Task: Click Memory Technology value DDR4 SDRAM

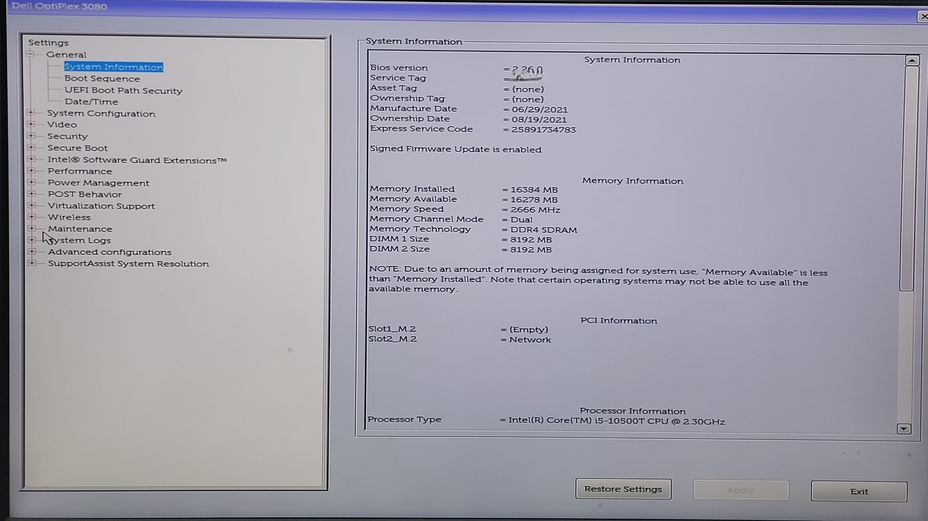Action: 543,230
